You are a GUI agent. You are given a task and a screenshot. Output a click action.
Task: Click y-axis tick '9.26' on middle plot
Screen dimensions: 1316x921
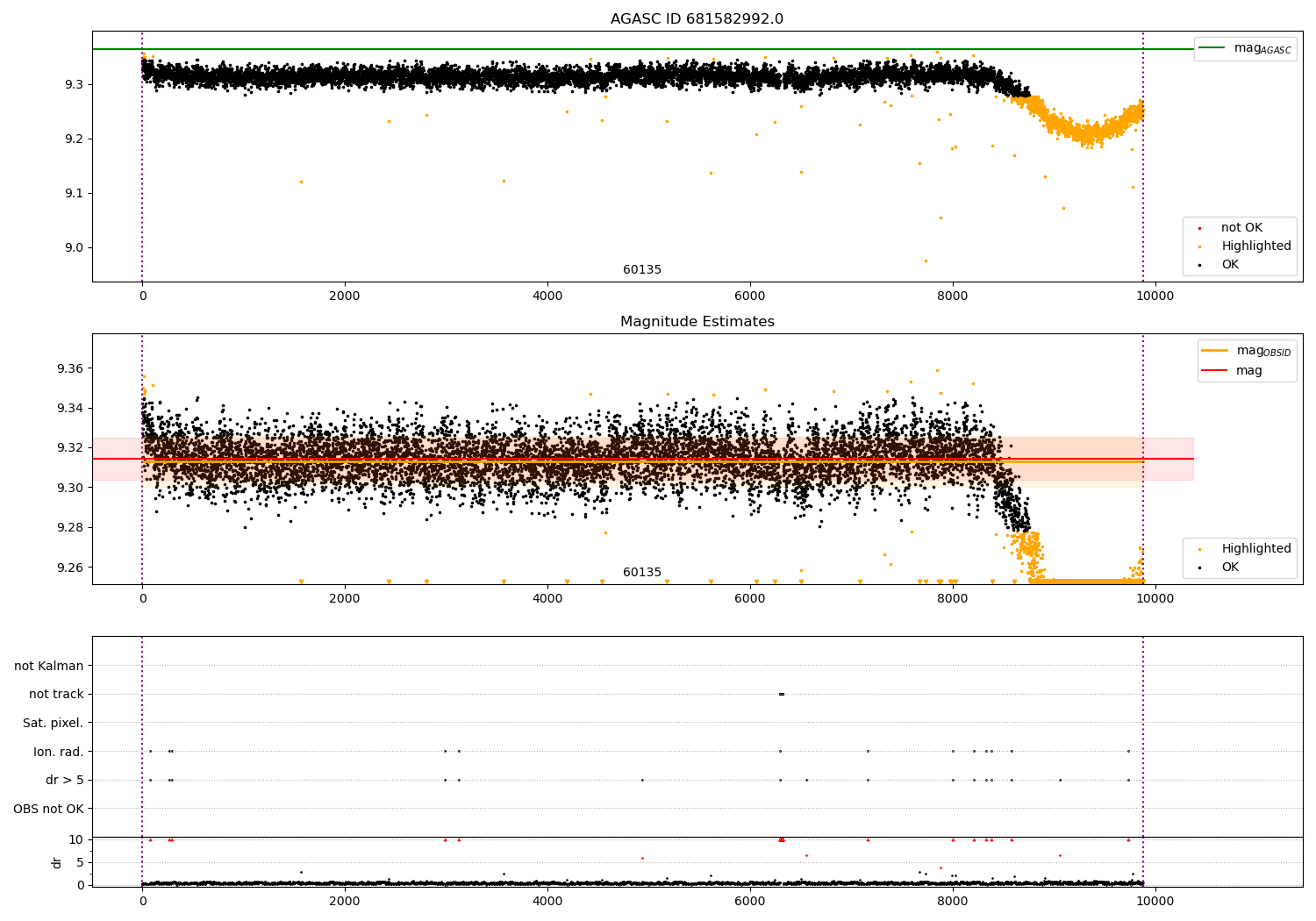point(70,568)
